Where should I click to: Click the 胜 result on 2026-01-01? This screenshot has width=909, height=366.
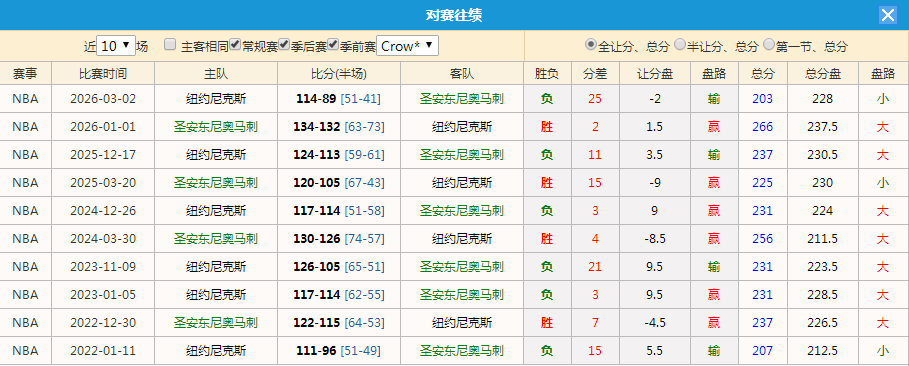pos(547,126)
